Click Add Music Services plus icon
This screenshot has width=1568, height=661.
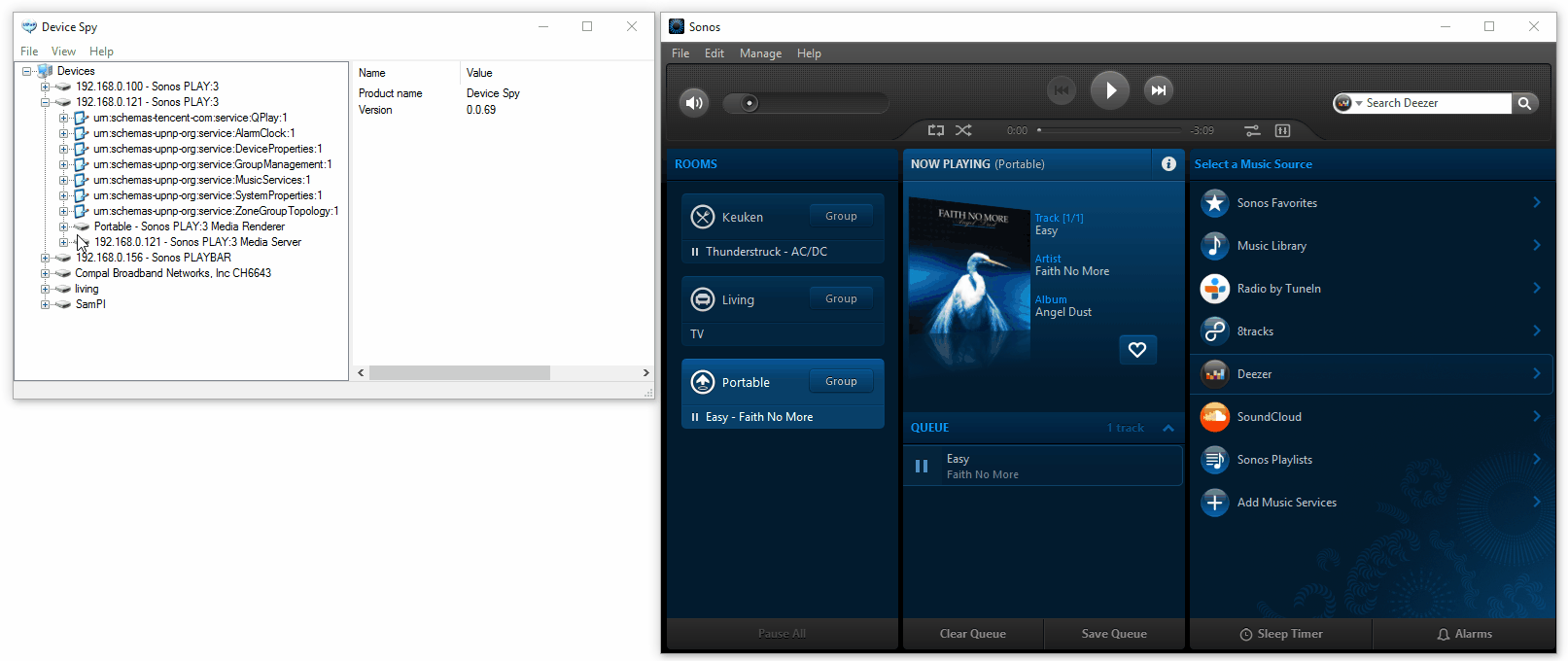point(1215,503)
